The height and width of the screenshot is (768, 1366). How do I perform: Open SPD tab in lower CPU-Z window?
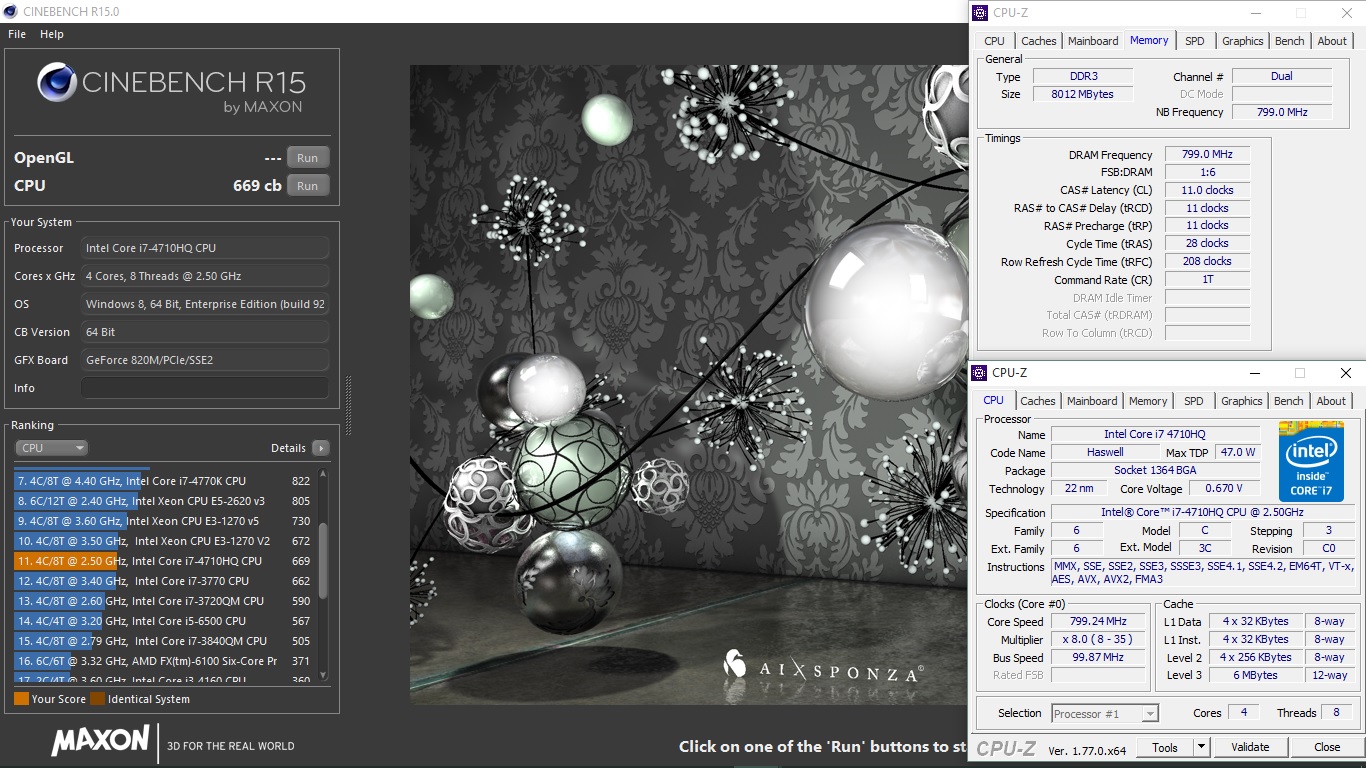1194,401
